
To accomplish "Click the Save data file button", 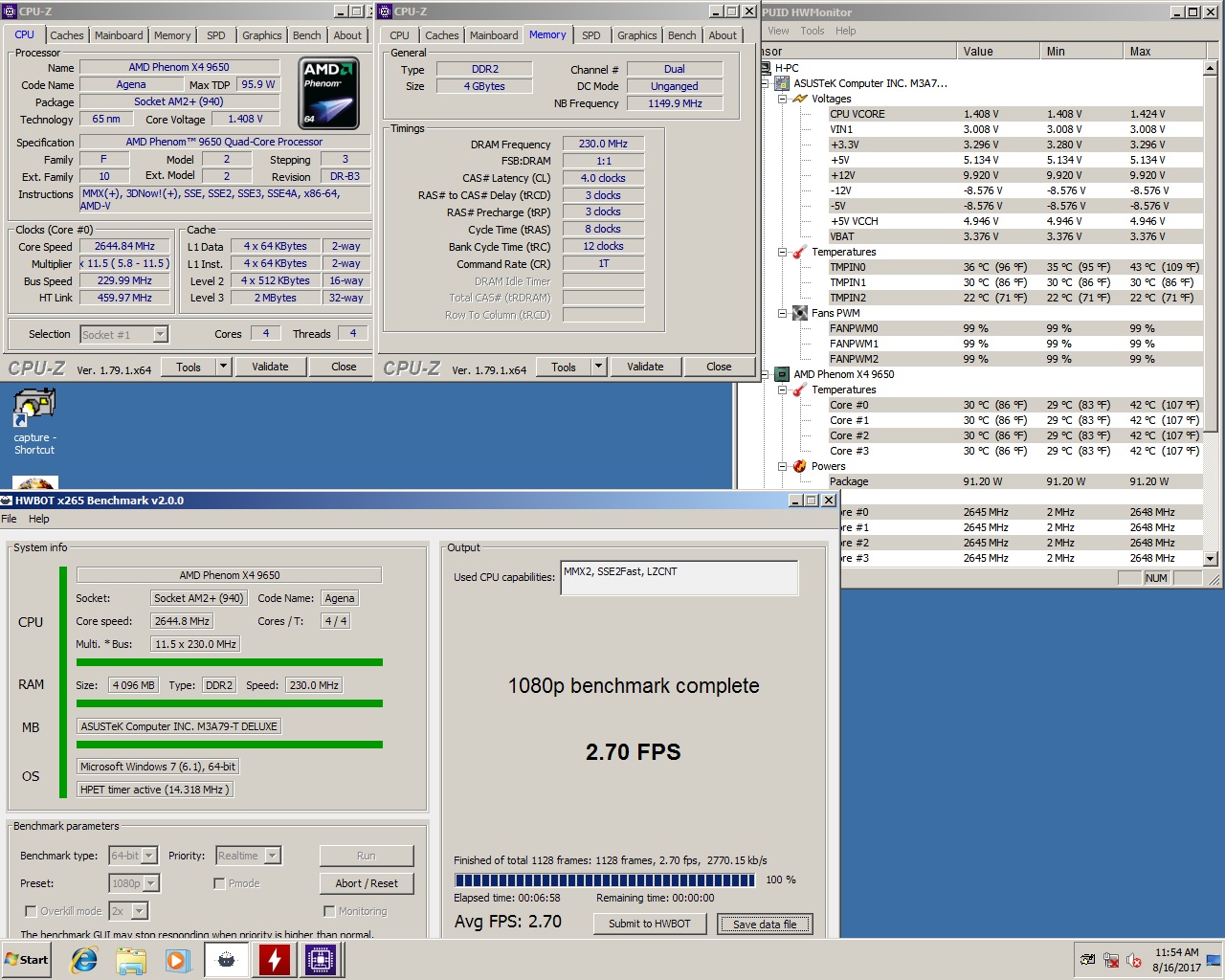I will [x=765, y=924].
